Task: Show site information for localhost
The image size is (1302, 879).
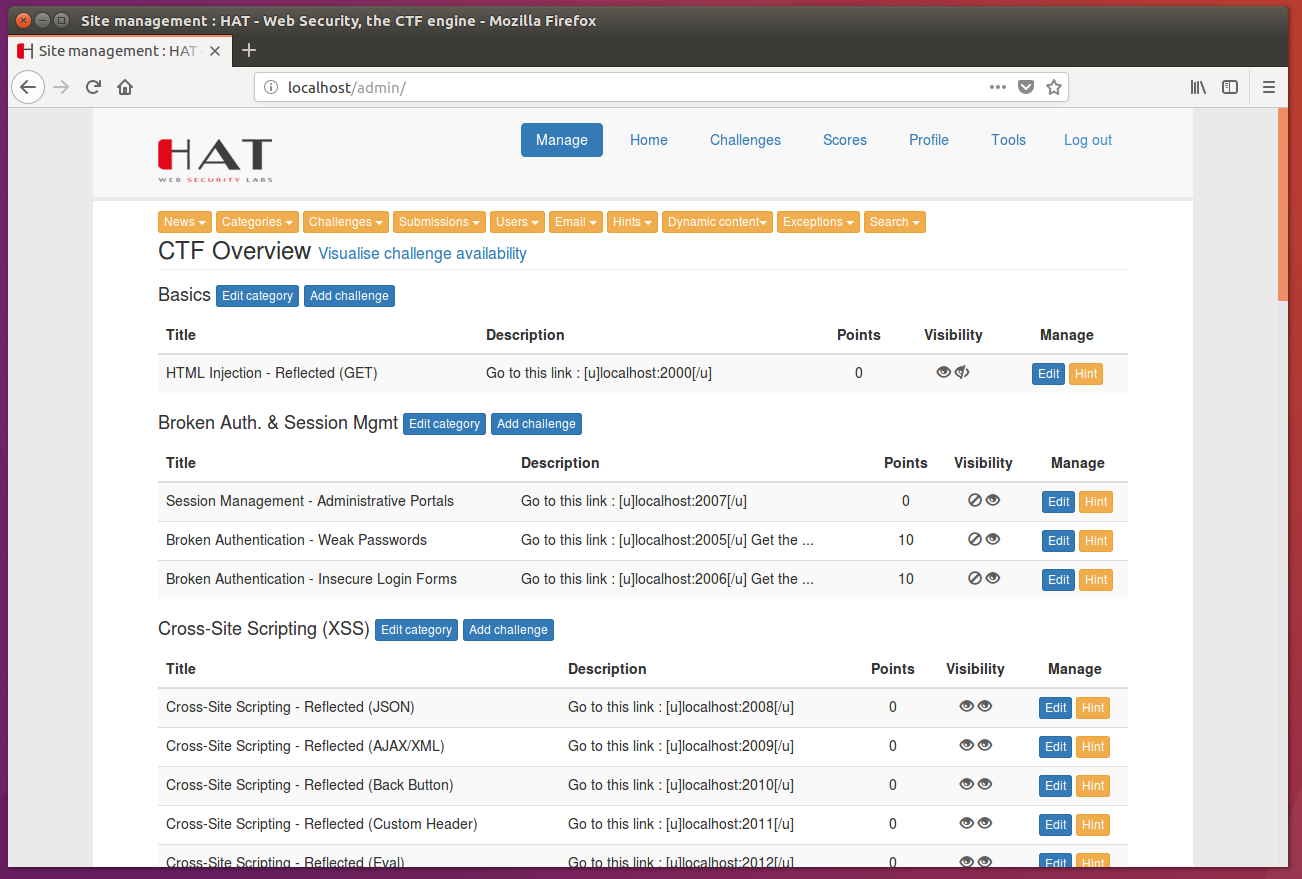Action: point(270,87)
